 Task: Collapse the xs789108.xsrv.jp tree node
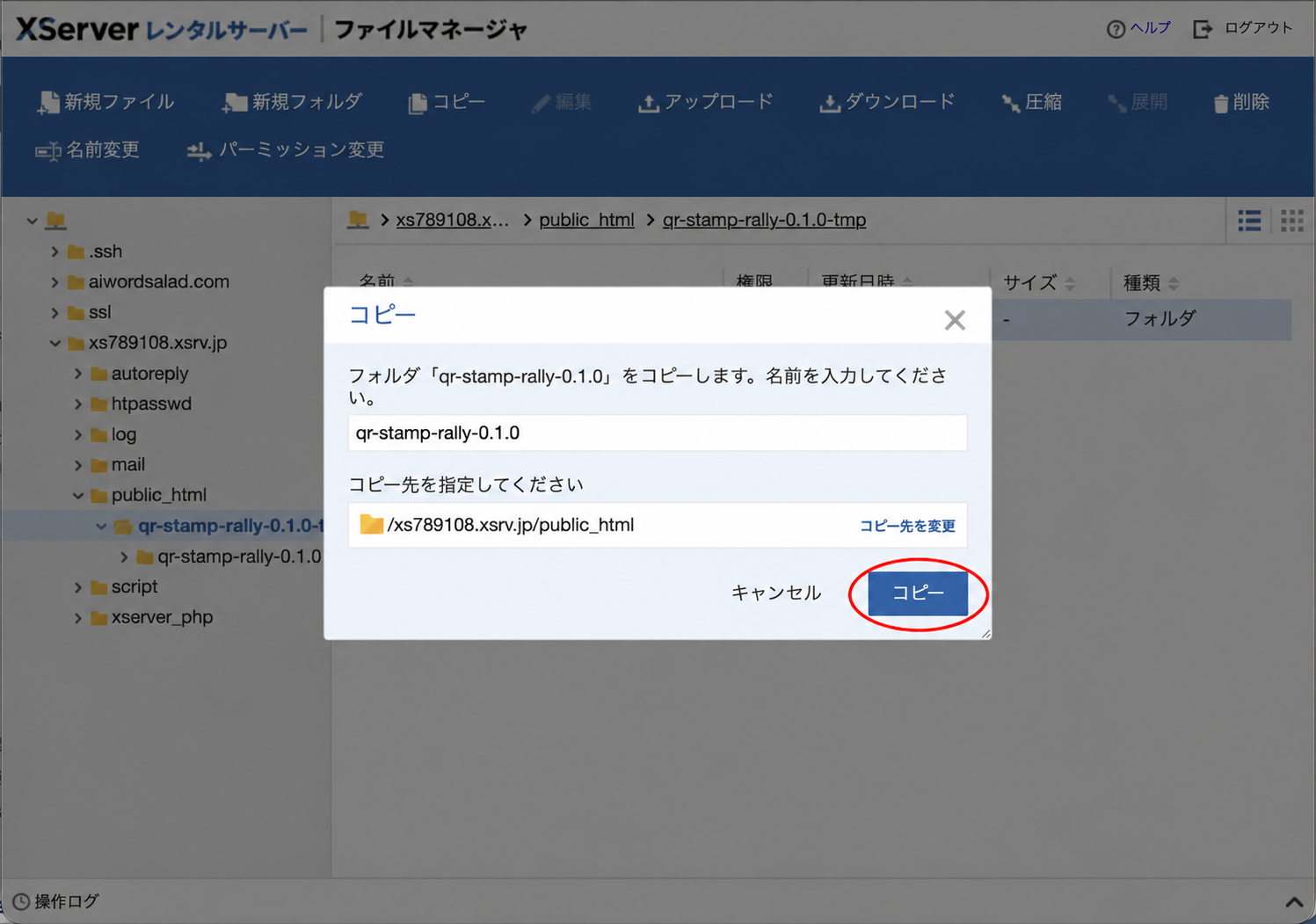pos(55,344)
